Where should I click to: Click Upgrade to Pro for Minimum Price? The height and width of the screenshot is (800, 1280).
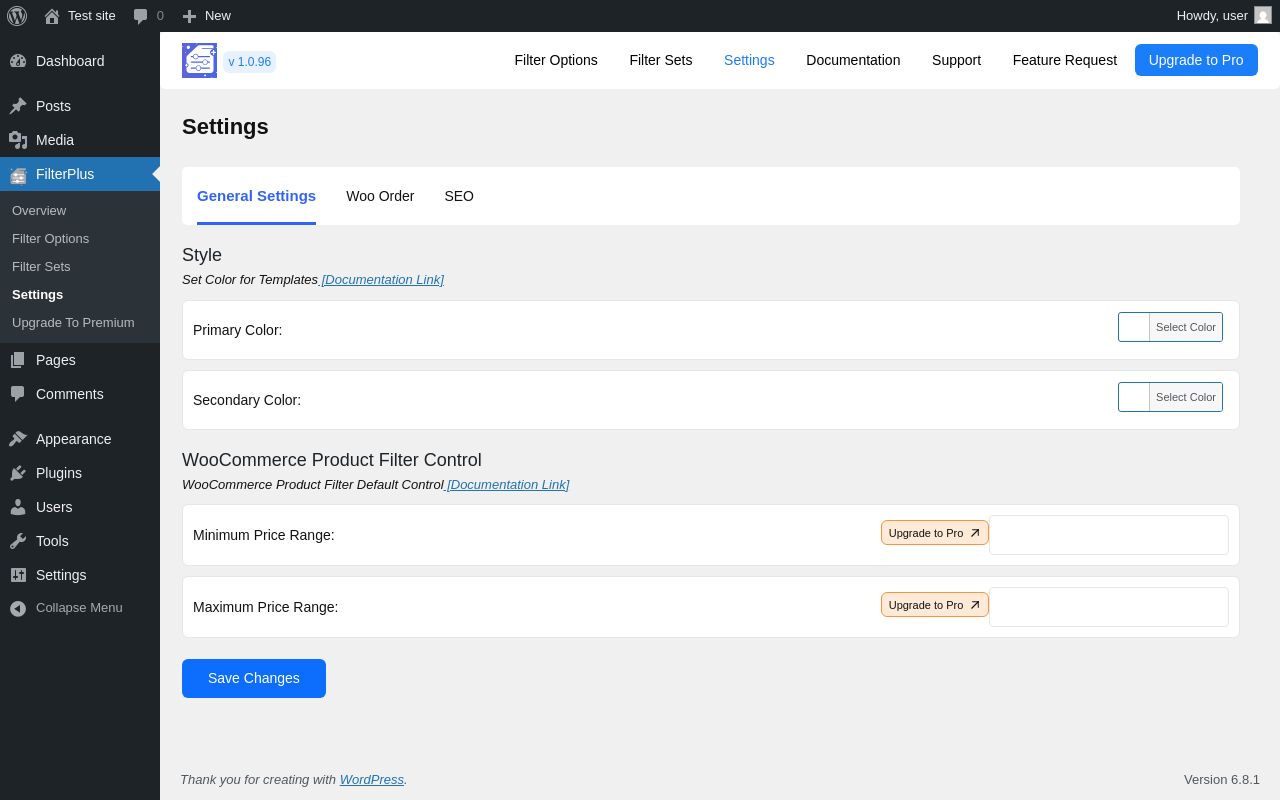(935, 533)
